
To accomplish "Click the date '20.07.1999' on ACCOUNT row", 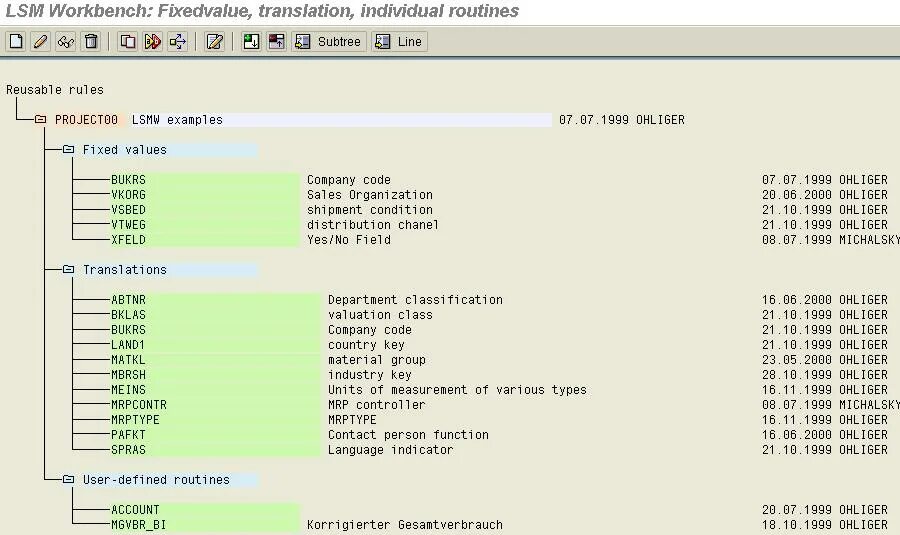I will pos(797,510).
